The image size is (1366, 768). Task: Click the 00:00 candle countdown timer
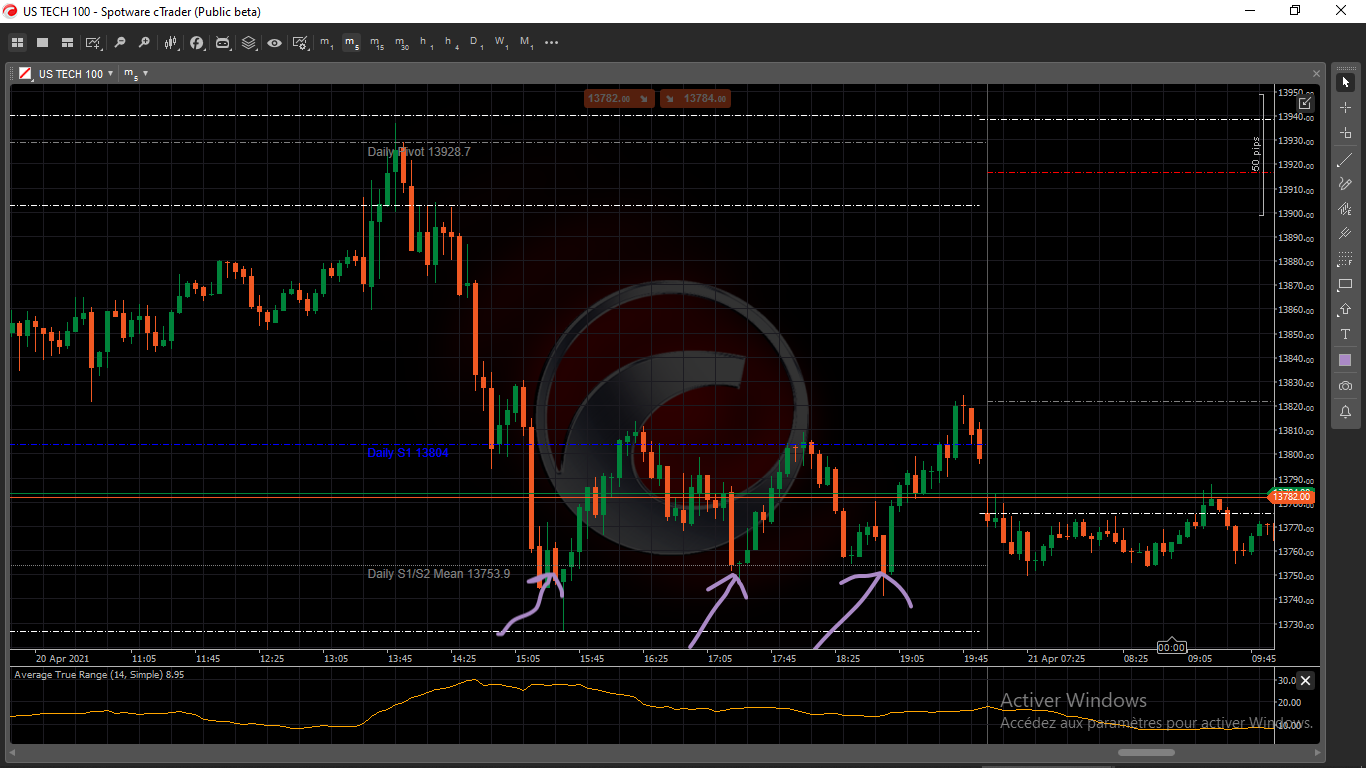pyautogui.click(x=1171, y=647)
